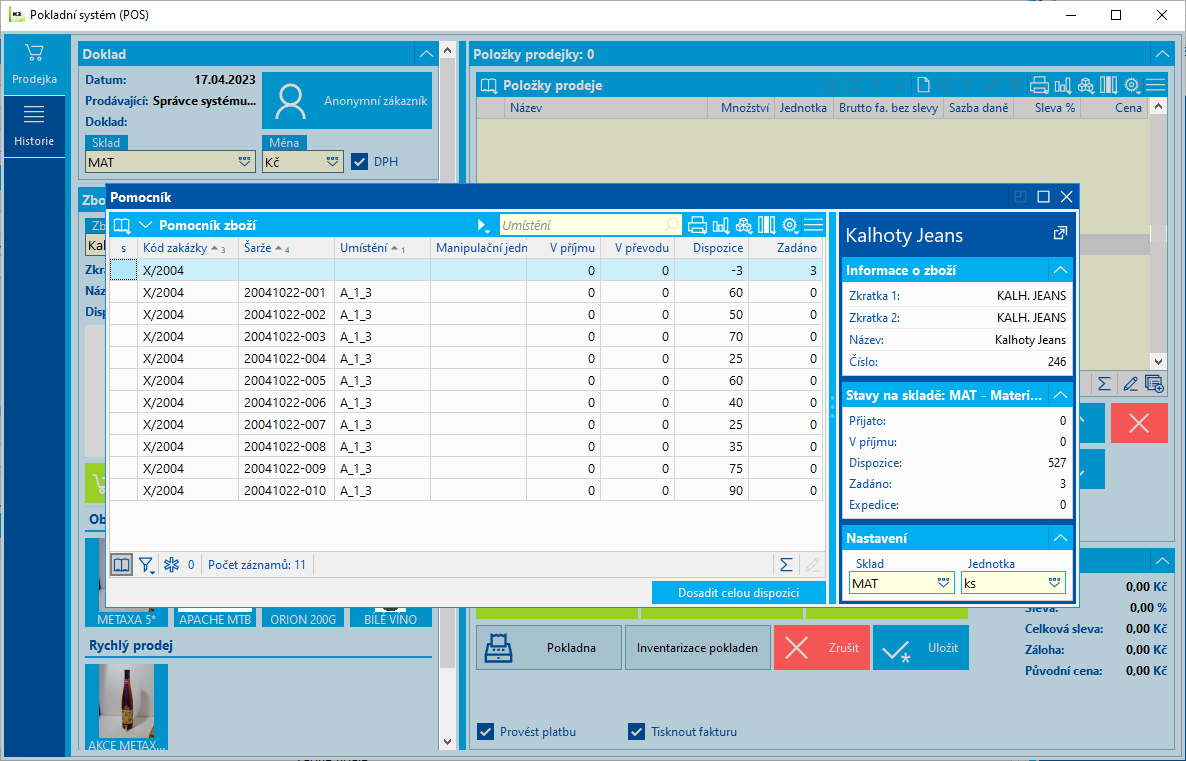Sort by the Dispozice column header

(x=718, y=247)
